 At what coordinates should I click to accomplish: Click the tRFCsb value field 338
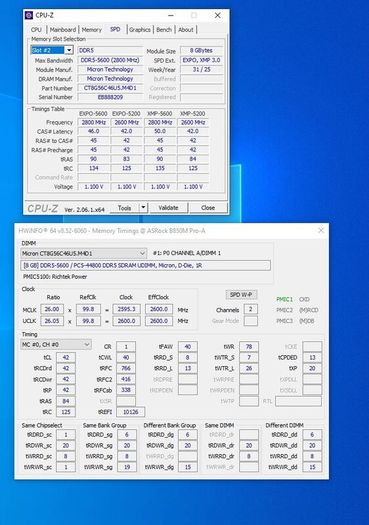pyautogui.click(x=126, y=390)
